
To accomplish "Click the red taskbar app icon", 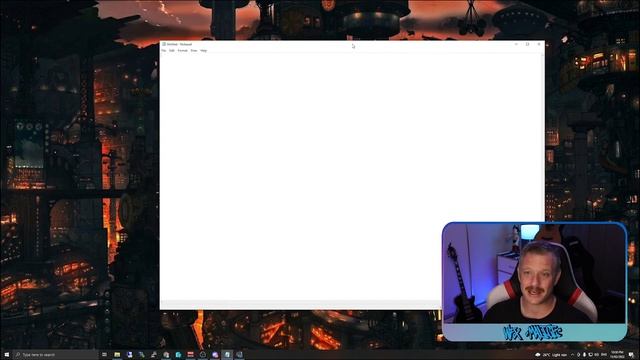I will pyautogui.click(x=190, y=355).
